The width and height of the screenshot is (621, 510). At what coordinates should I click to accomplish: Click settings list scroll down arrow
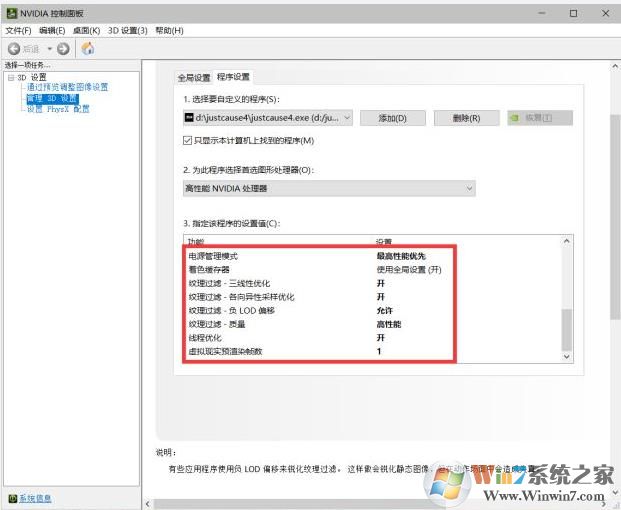coord(567,356)
